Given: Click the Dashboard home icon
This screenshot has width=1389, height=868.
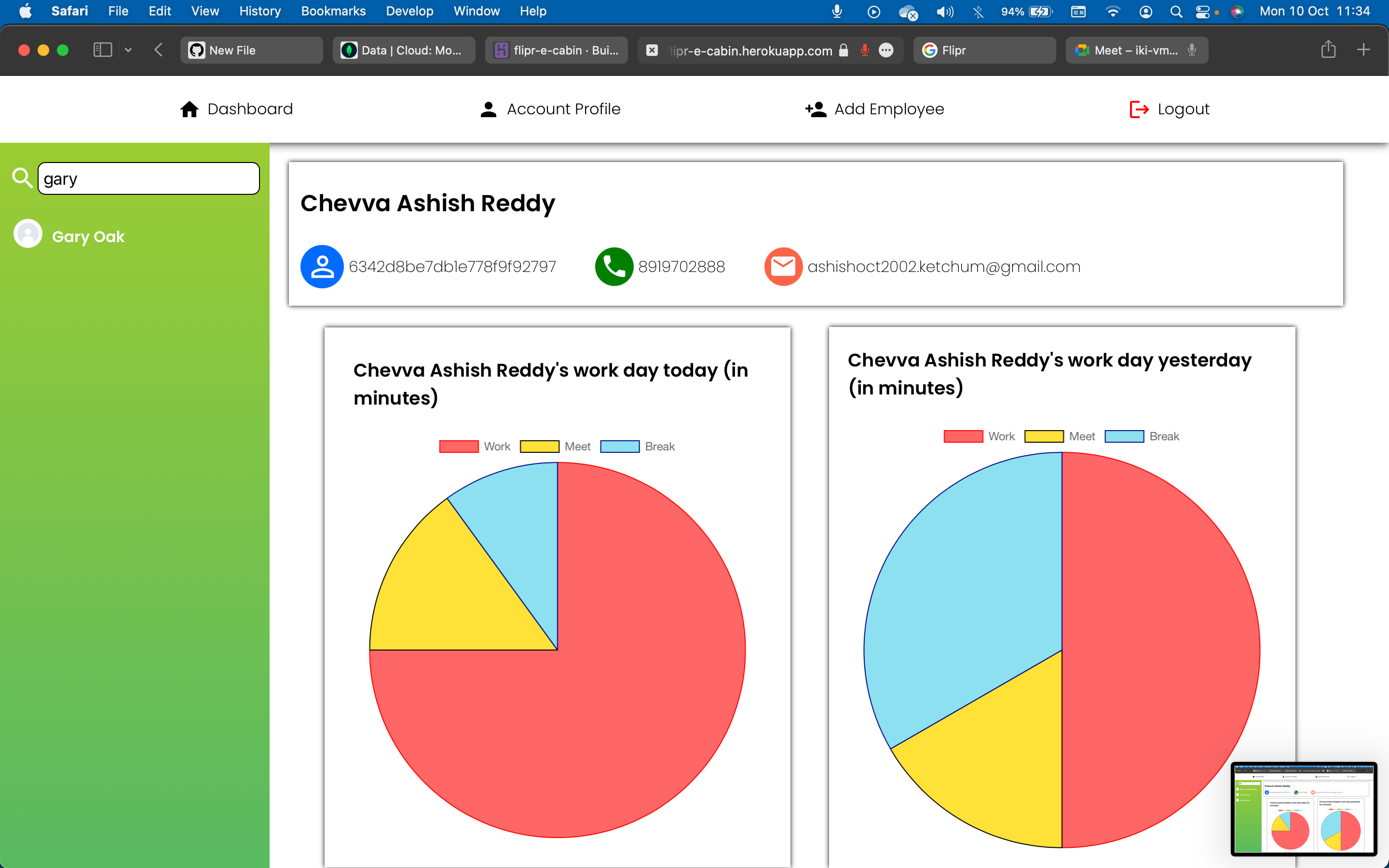Looking at the screenshot, I should tap(190, 109).
